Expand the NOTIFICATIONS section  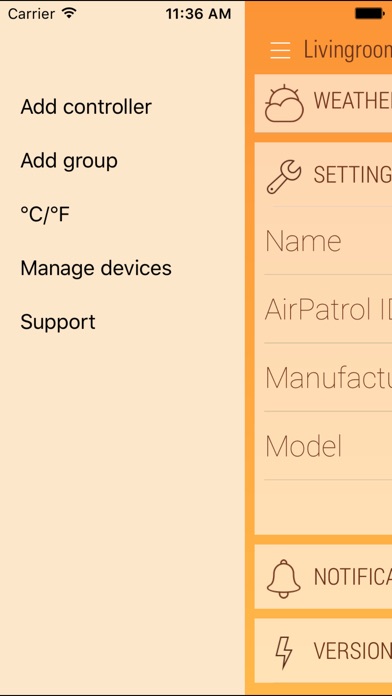323,577
